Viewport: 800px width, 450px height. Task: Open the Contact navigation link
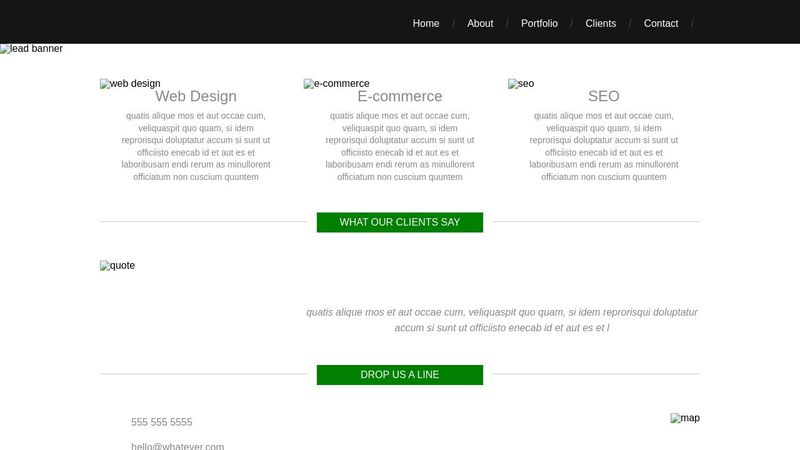click(660, 23)
